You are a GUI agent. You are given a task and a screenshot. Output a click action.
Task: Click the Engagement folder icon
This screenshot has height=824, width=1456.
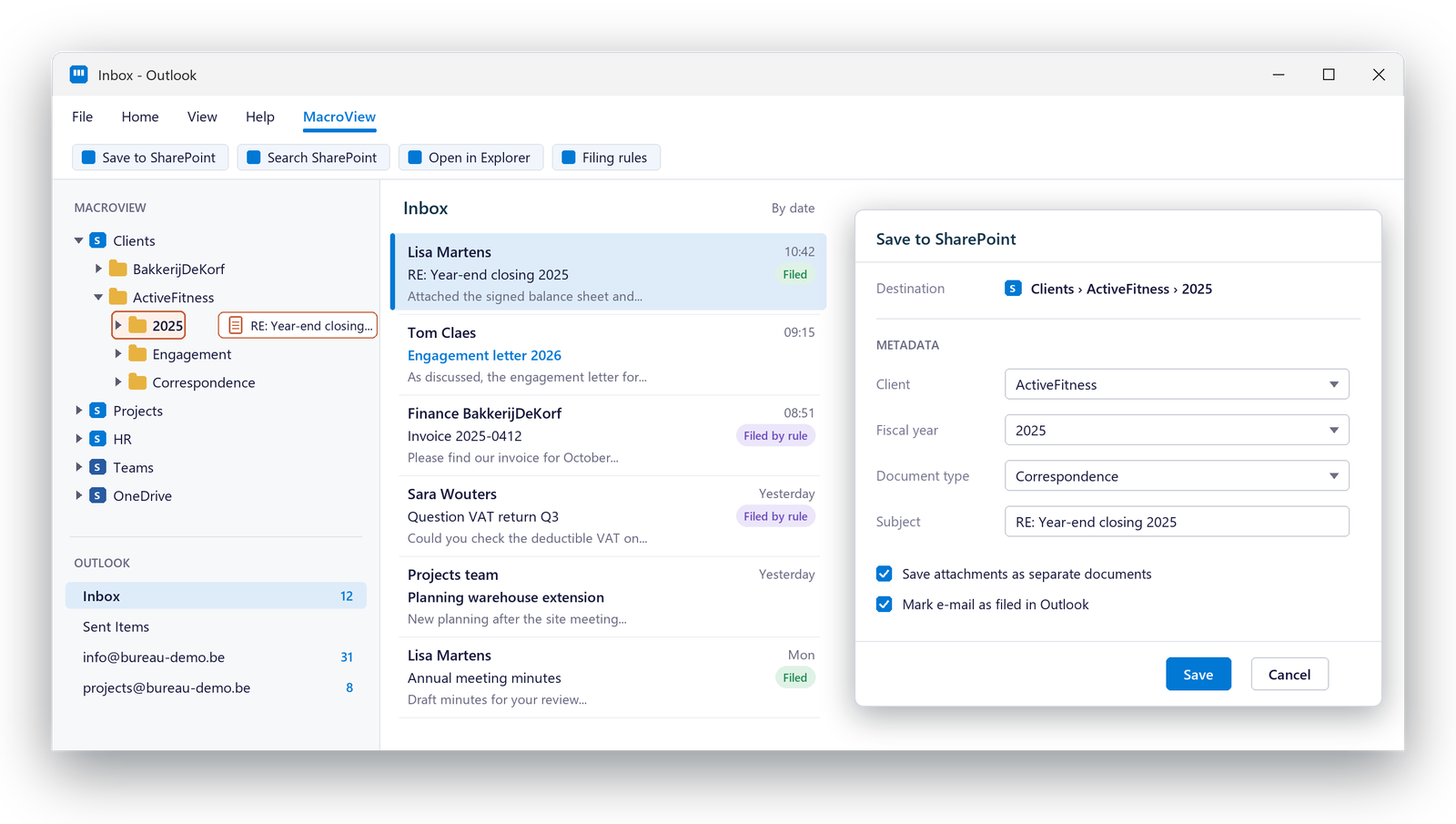pos(138,353)
